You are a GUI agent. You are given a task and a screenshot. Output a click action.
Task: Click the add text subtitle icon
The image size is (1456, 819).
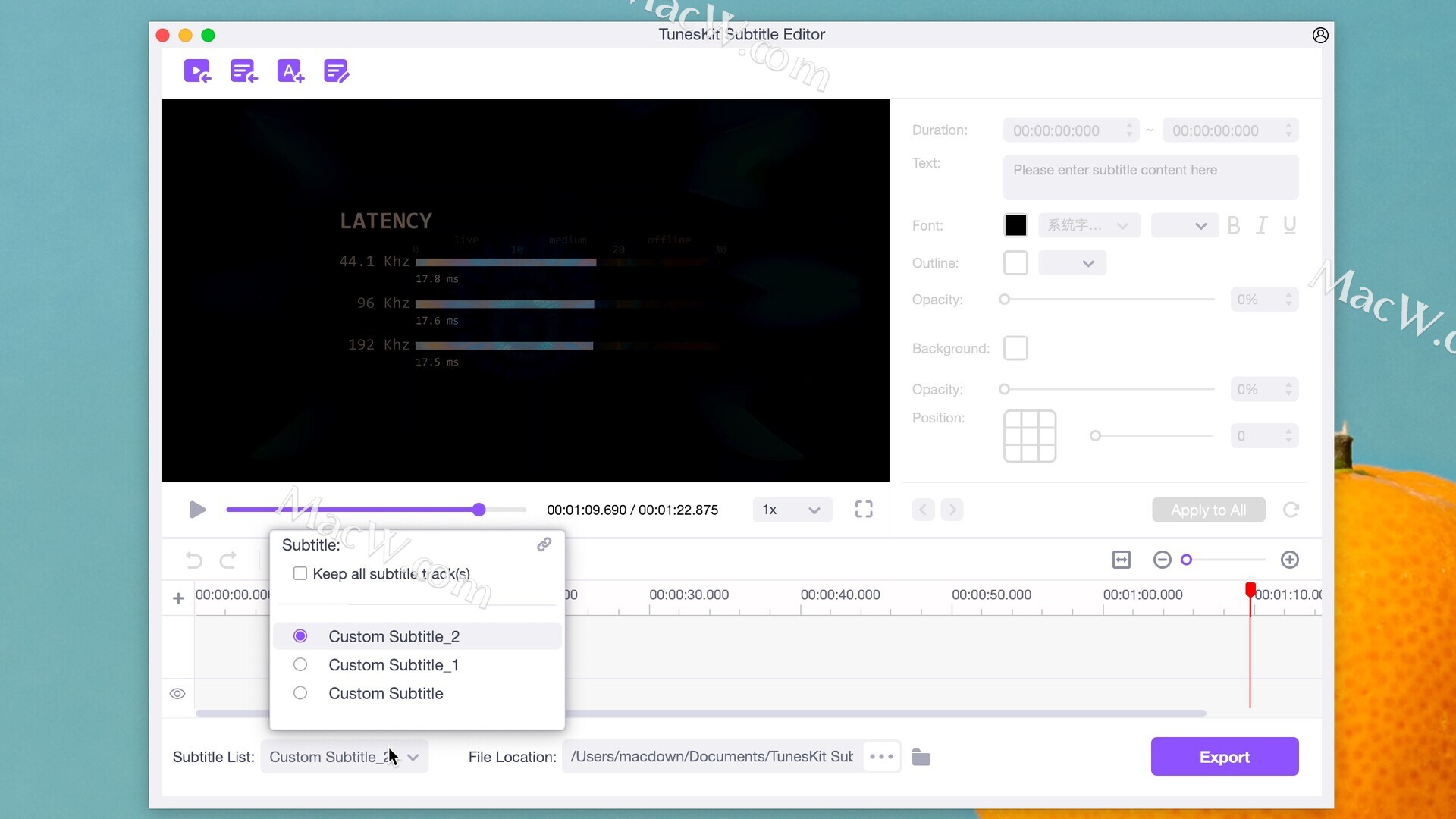[x=290, y=71]
